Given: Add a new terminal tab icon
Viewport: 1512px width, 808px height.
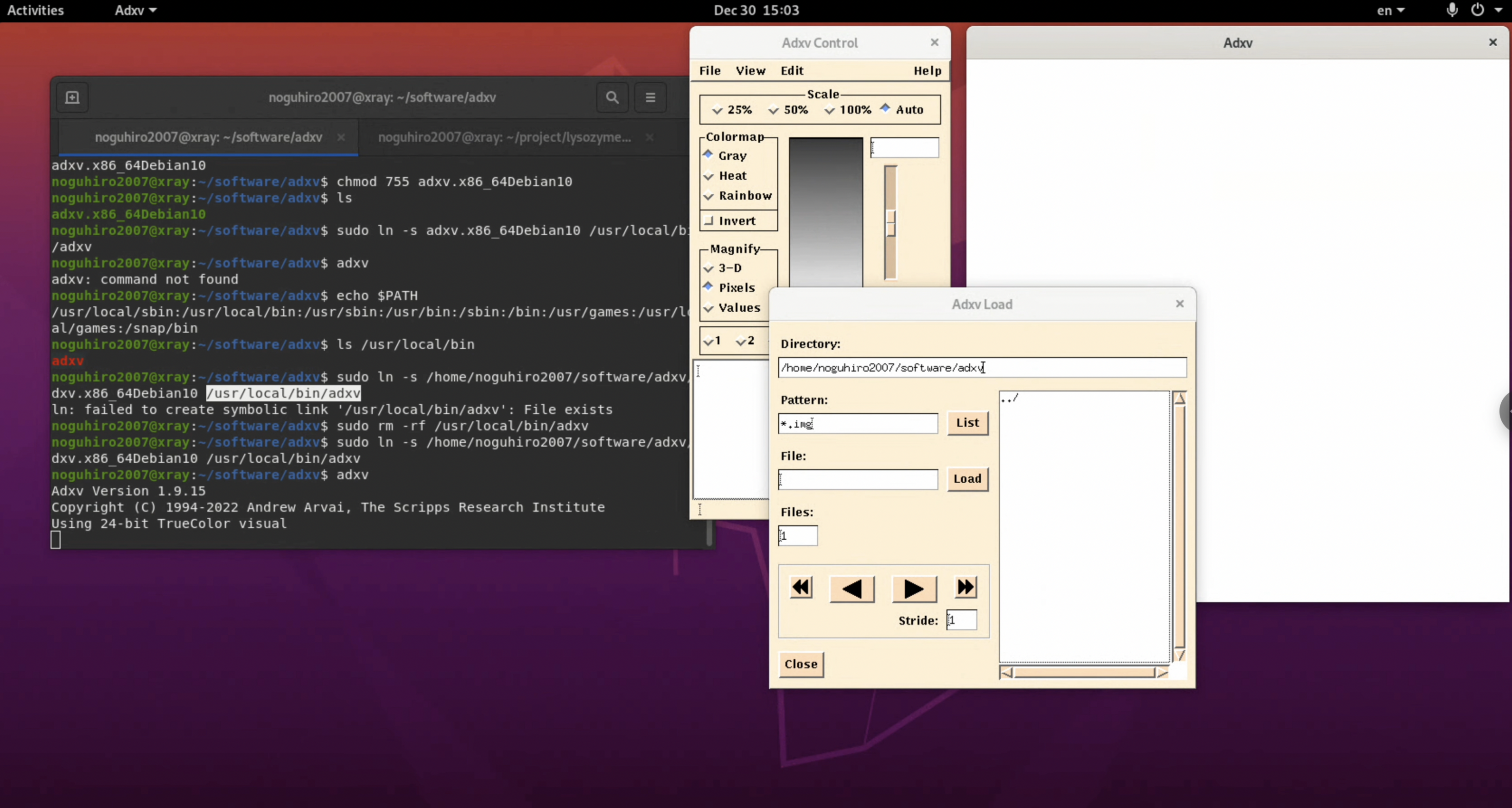Looking at the screenshot, I should (72, 97).
